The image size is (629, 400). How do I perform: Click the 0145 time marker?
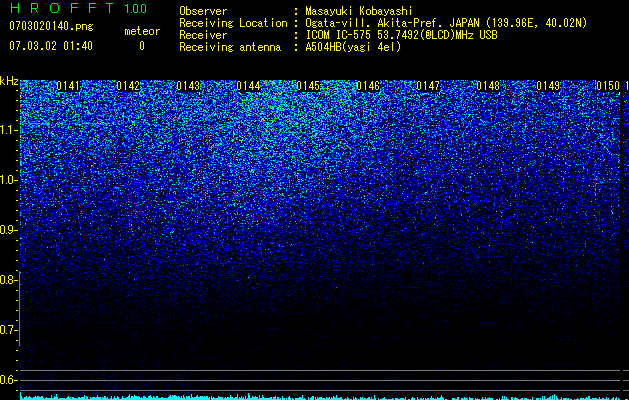(x=308, y=86)
